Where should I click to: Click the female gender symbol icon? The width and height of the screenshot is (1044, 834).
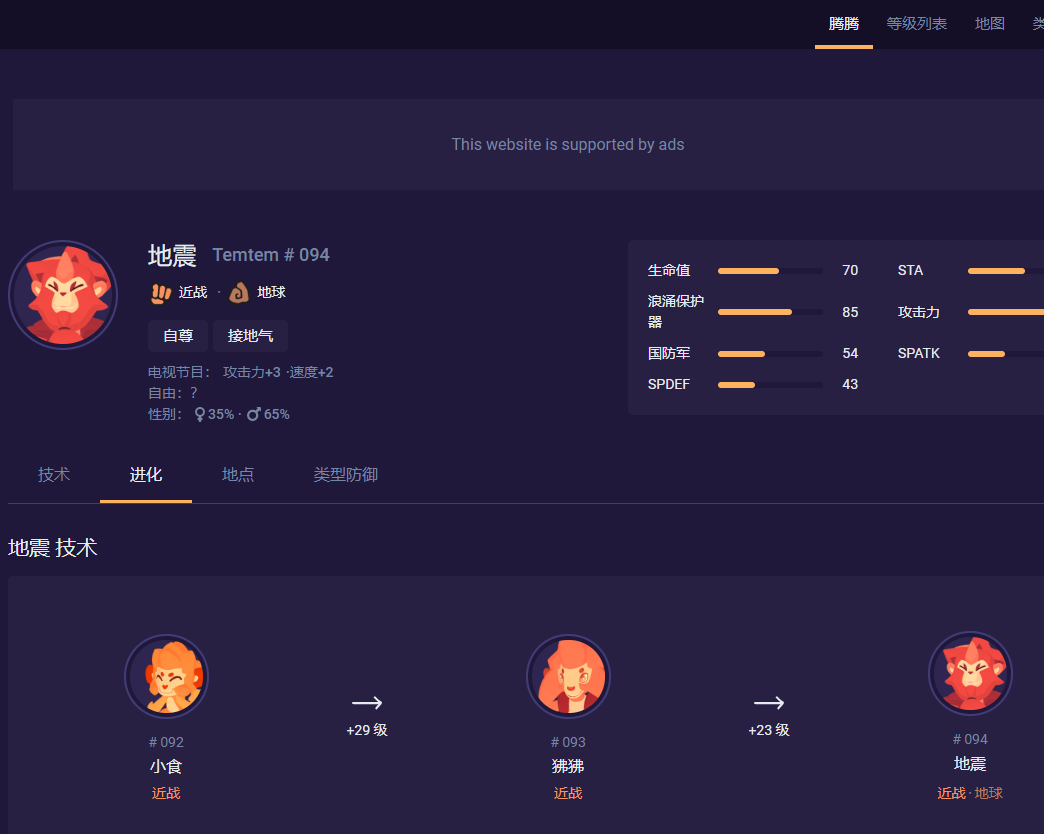pos(199,413)
